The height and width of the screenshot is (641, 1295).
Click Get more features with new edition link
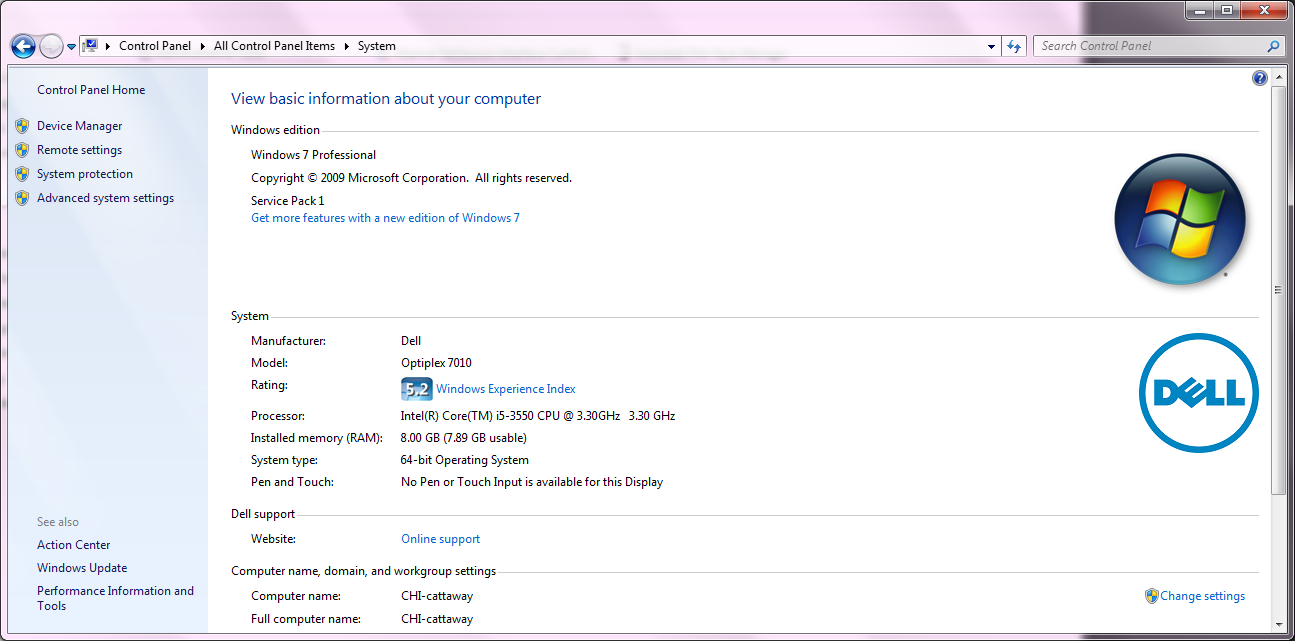click(385, 218)
